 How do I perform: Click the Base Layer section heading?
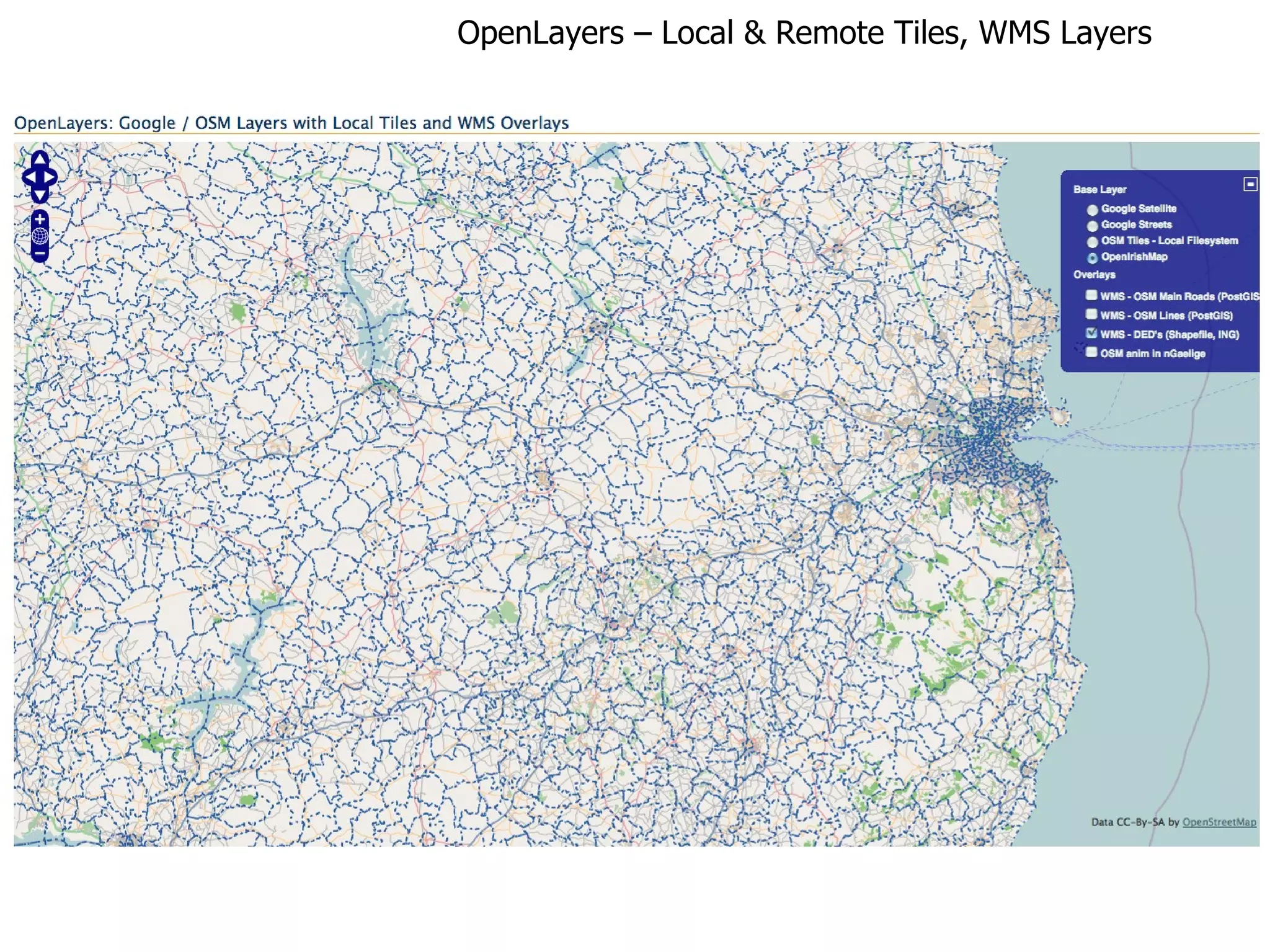coord(1099,189)
